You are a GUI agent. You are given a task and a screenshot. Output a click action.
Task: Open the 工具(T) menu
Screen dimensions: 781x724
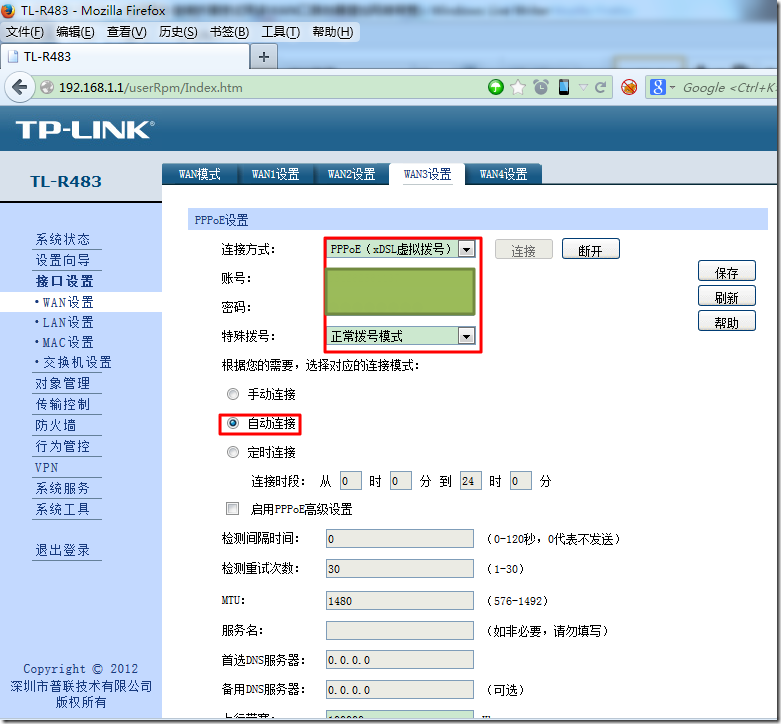(x=280, y=32)
